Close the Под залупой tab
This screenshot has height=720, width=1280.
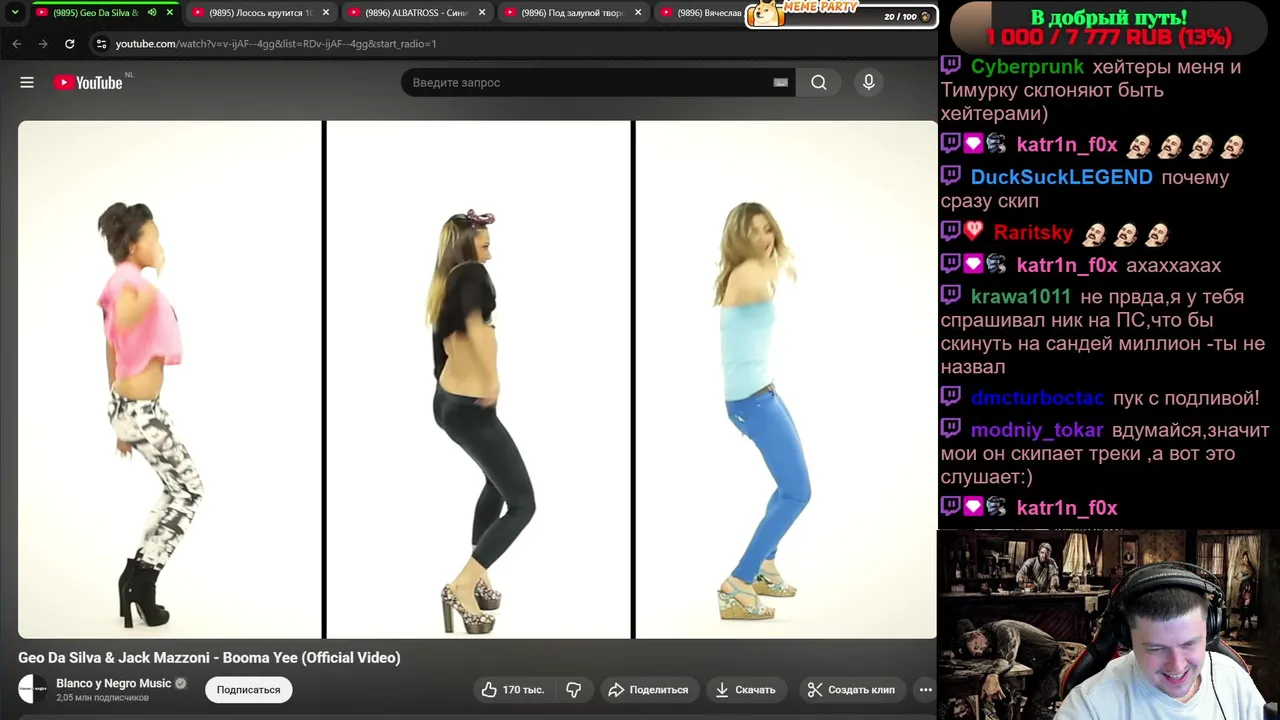638,12
